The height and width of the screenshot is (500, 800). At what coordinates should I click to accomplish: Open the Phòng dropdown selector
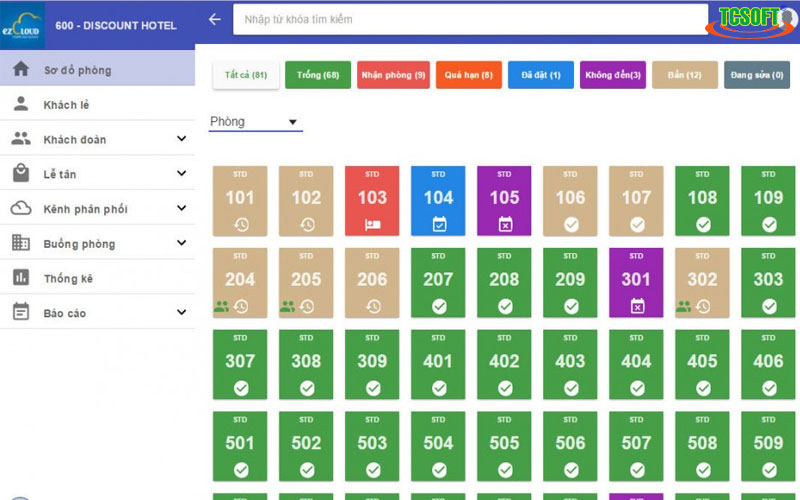pyautogui.click(x=255, y=122)
